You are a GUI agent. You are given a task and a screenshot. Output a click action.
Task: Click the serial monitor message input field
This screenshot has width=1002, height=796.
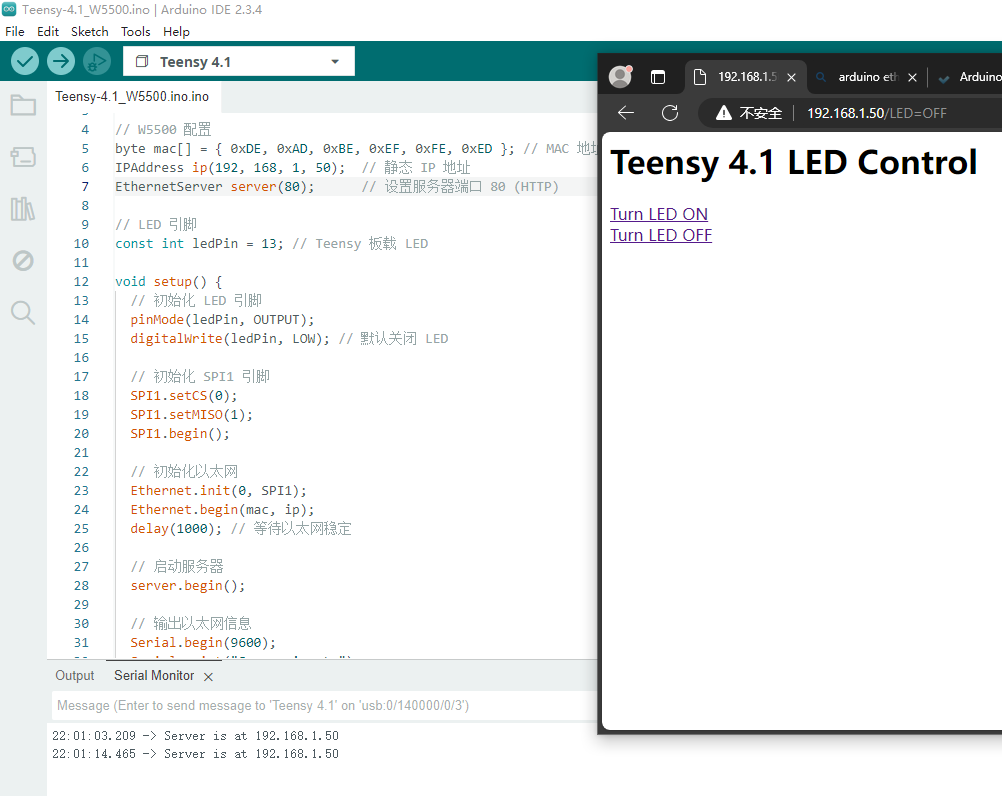coord(325,705)
